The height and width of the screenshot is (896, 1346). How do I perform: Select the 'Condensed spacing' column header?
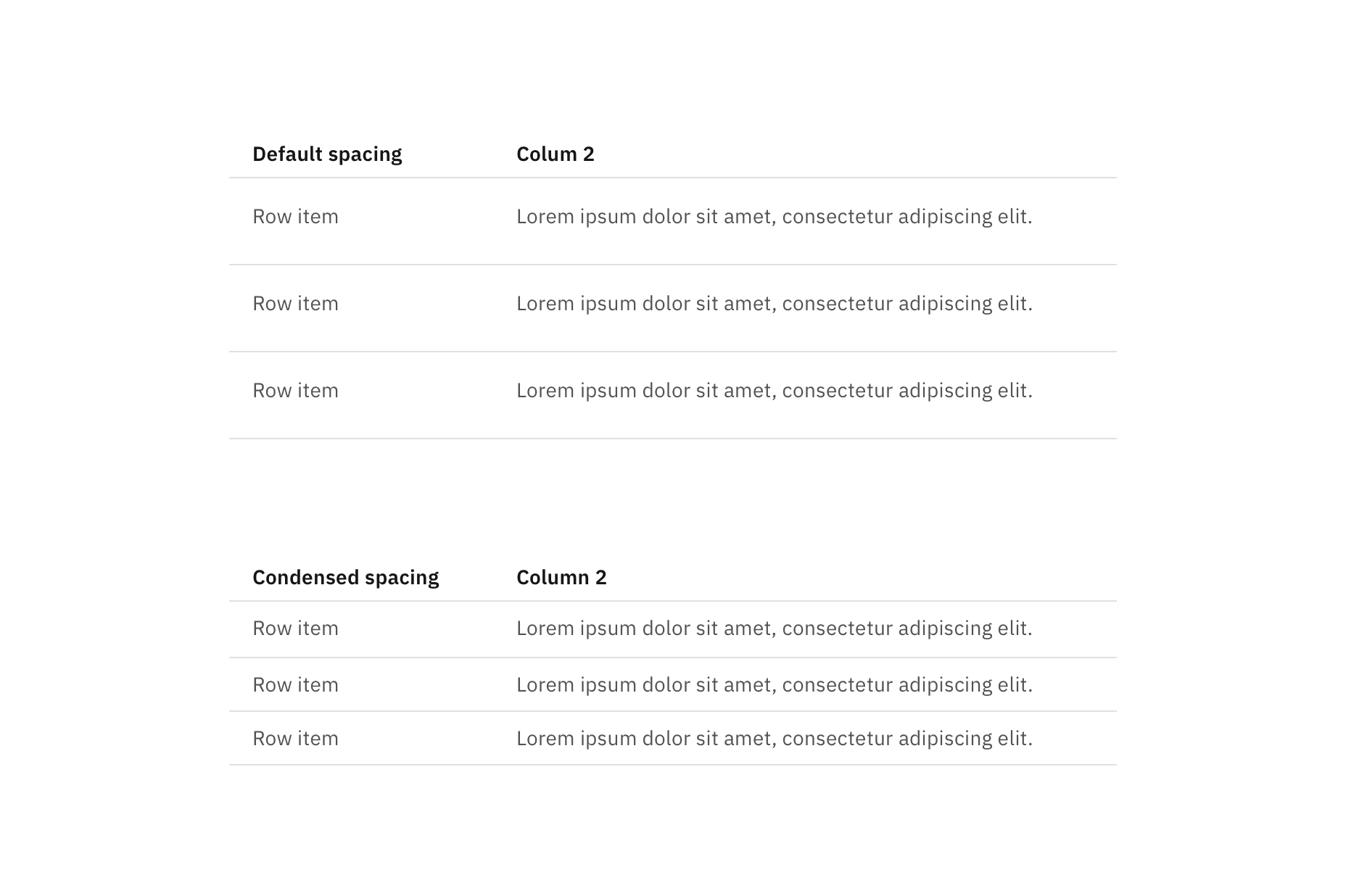[346, 577]
